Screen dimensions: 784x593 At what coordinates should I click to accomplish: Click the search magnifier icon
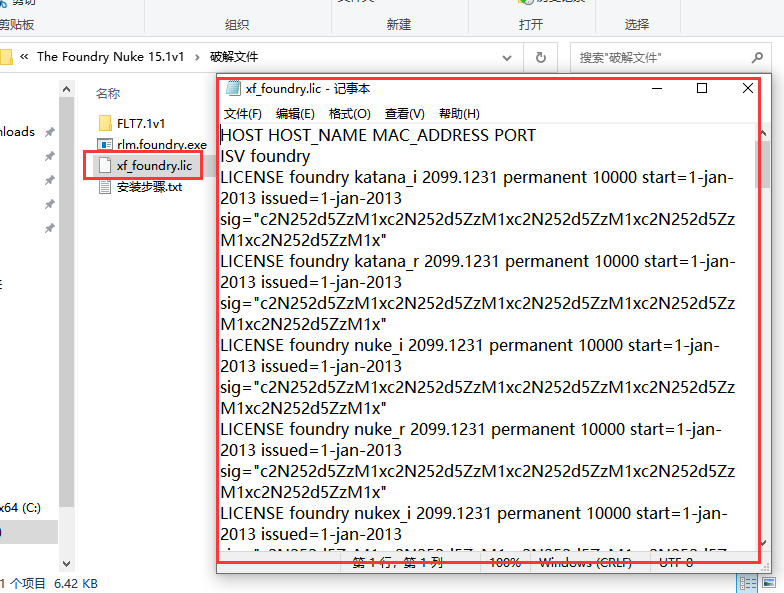tap(757, 58)
